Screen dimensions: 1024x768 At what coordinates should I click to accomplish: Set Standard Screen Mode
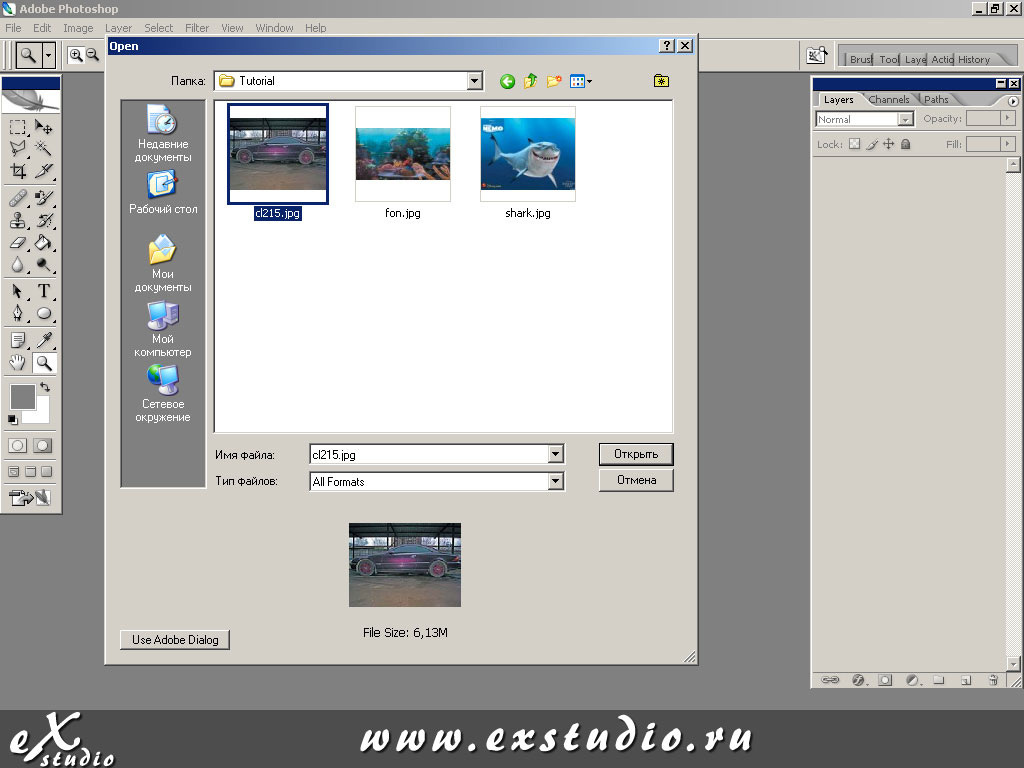tap(14, 472)
